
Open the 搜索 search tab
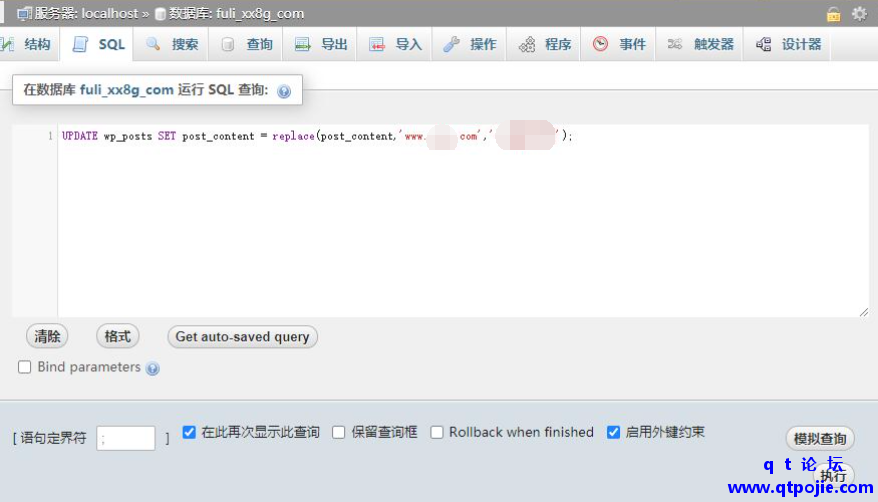pyautogui.click(x=172, y=44)
